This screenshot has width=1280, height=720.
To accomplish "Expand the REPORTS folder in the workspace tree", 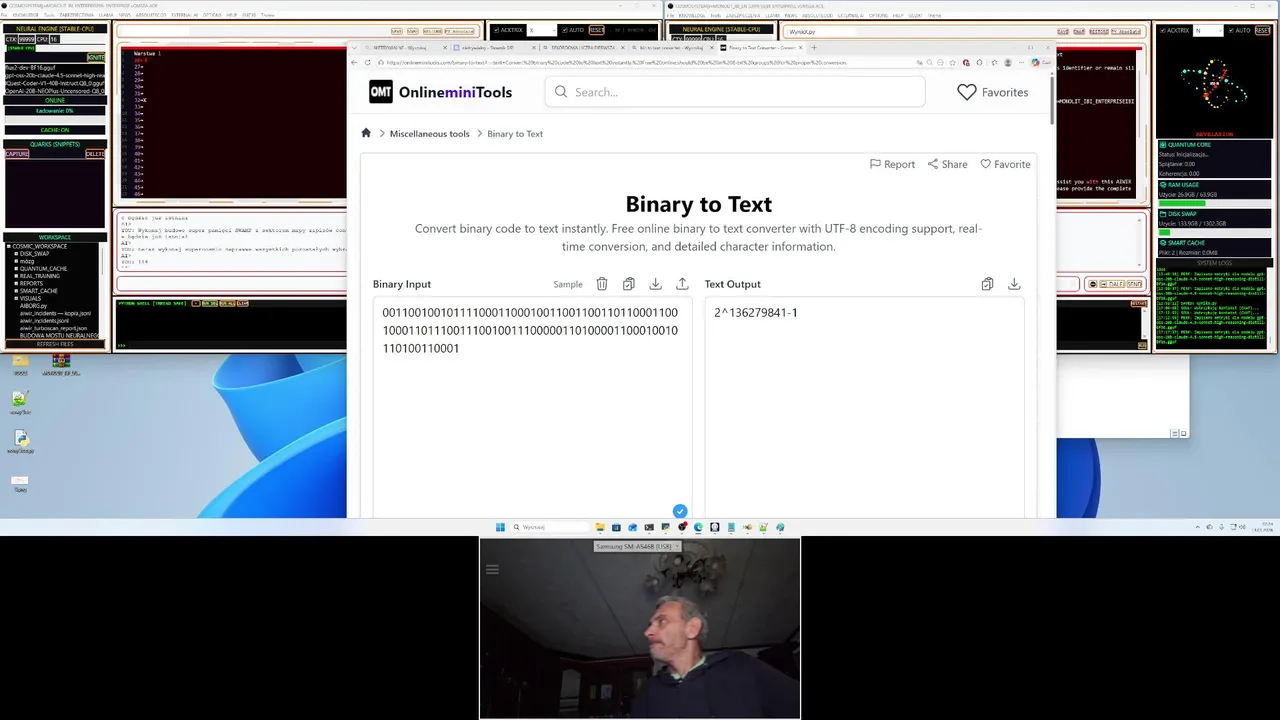I will tap(16, 284).
